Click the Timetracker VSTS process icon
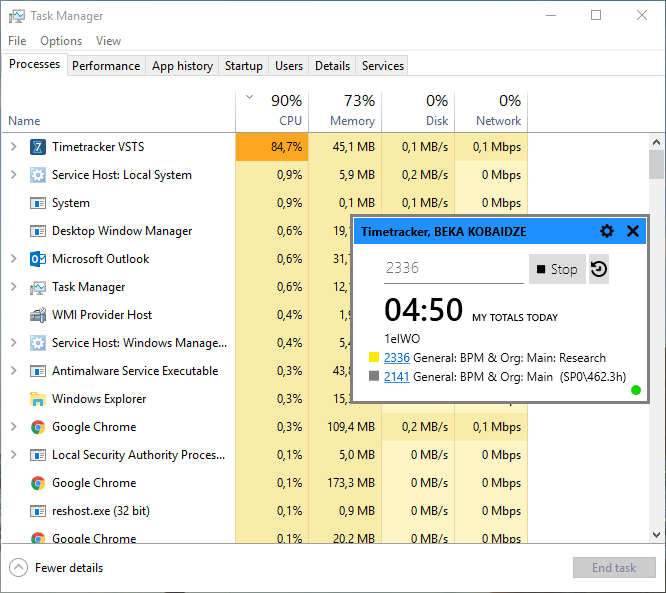 click(38, 147)
